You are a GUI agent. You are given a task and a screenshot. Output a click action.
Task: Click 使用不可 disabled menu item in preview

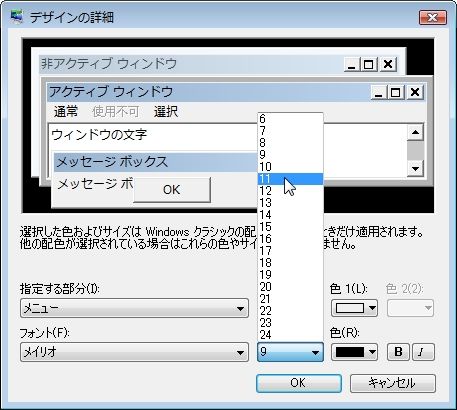(x=116, y=112)
